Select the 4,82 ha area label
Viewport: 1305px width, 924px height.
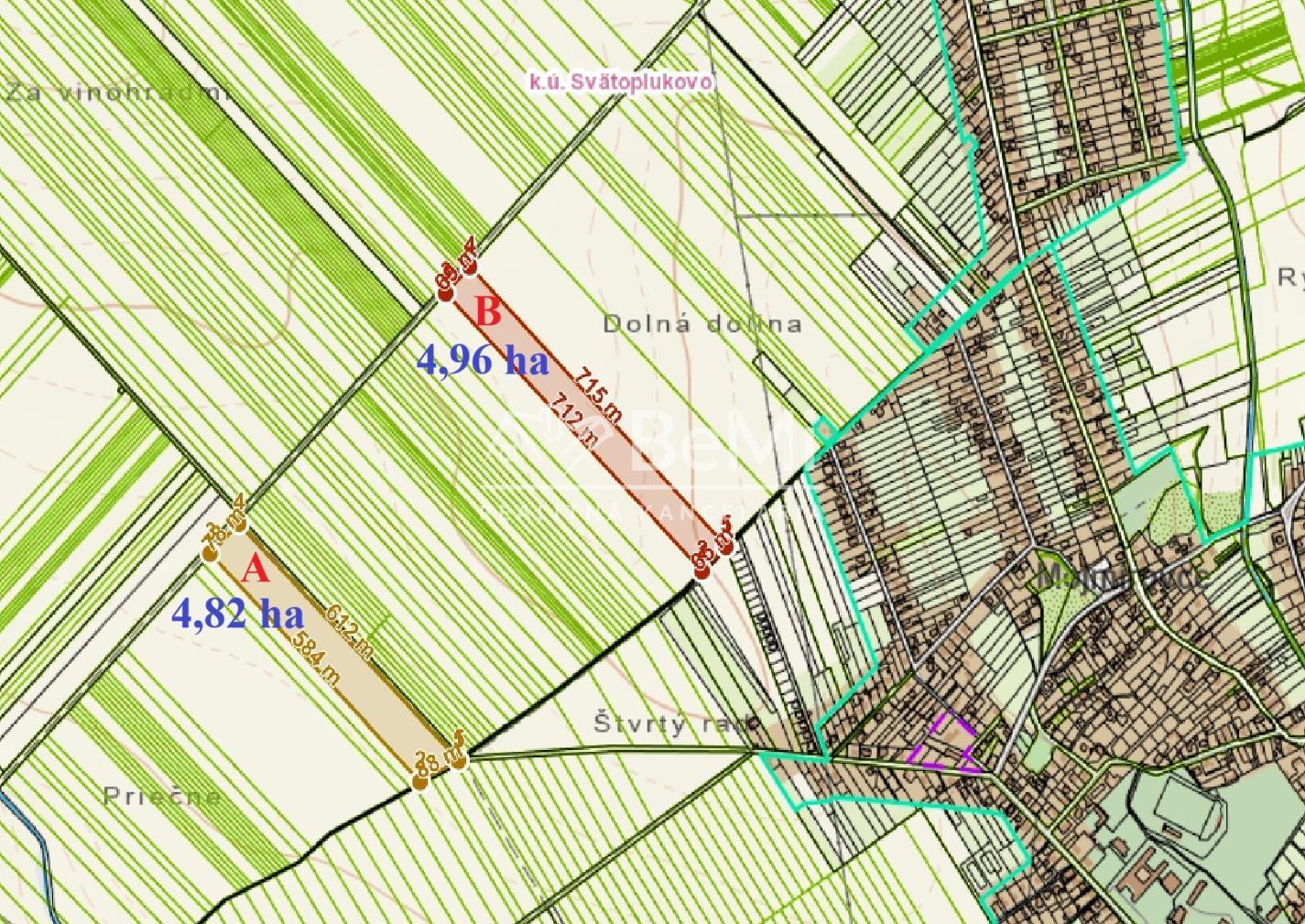pos(237,613)
